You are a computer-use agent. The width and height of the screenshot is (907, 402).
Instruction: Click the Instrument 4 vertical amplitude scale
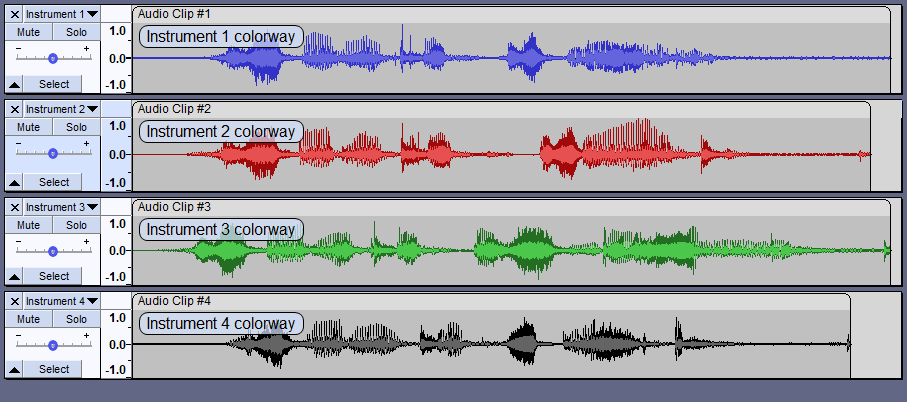coord(116,345)
